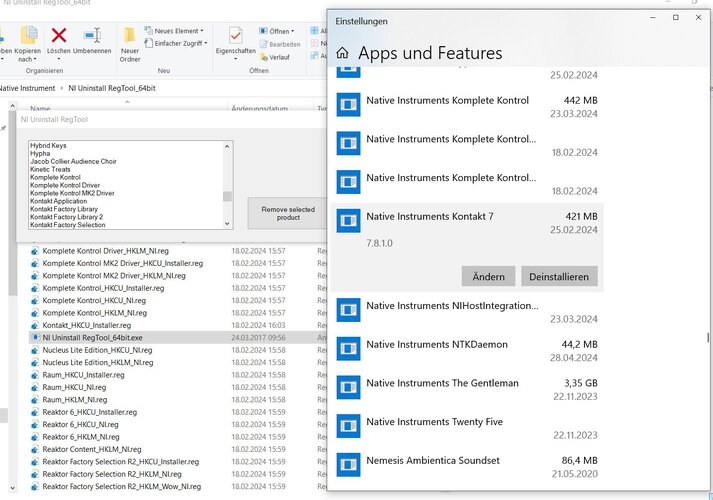713x500 pixels.
Task: Select Nemesis Ambientica Soundset entry
Action: 467,466
